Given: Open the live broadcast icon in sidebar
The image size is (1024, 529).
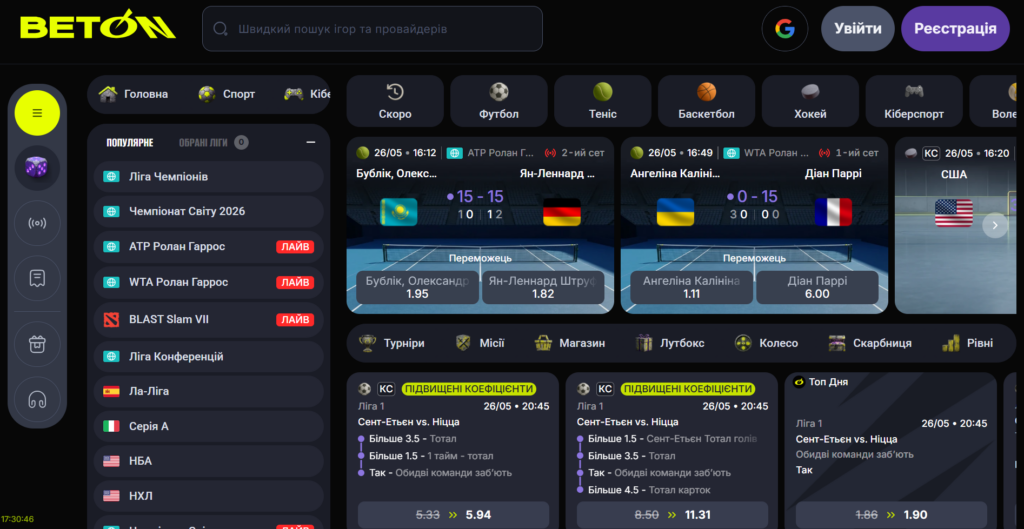Looking at the screenshot, I should 37,223.
